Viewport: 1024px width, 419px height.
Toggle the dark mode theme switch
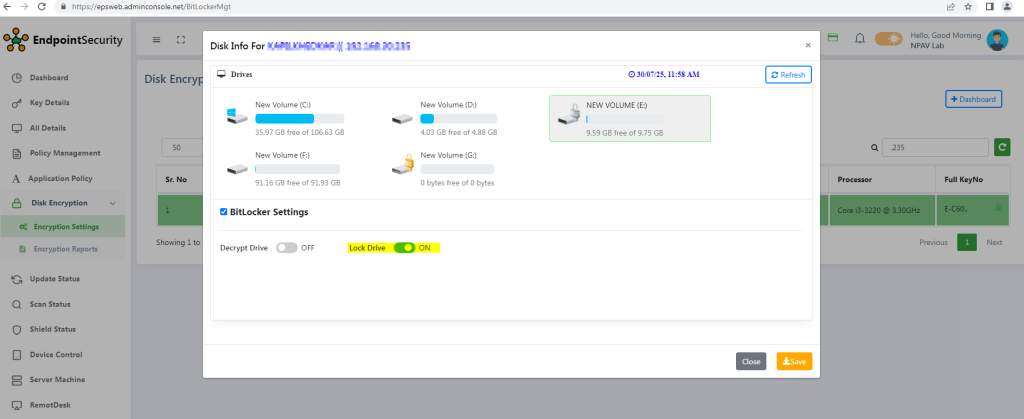pyautogui.click(x=887, y=39)
